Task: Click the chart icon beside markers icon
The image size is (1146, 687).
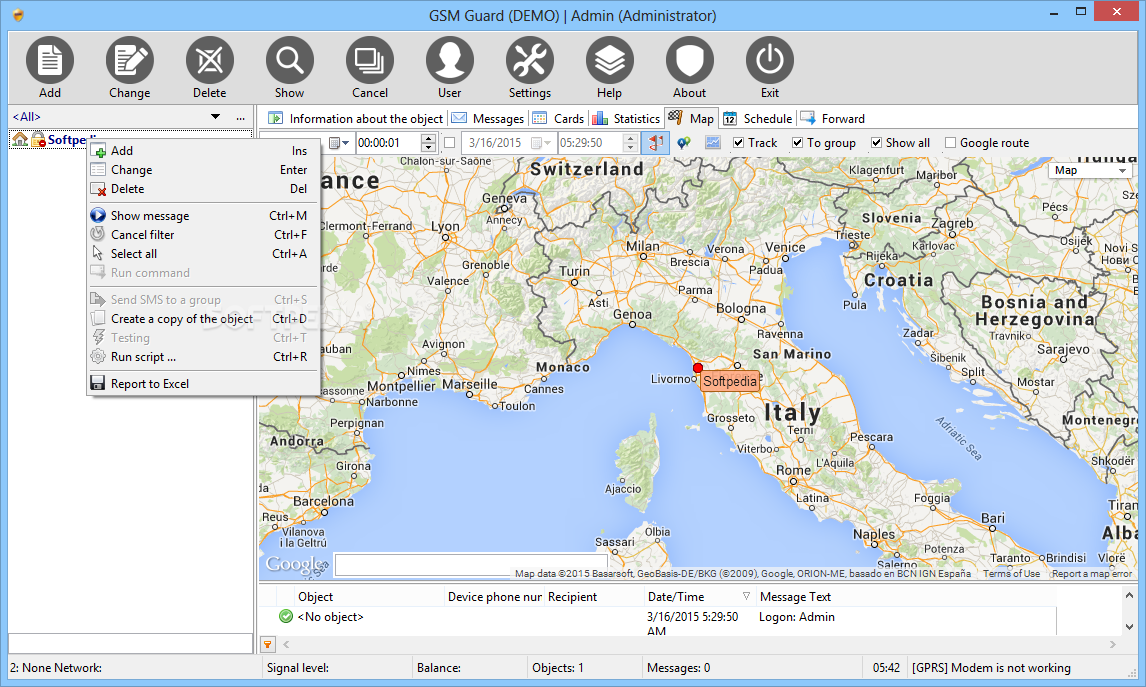Action: click(x=713, y=143)
